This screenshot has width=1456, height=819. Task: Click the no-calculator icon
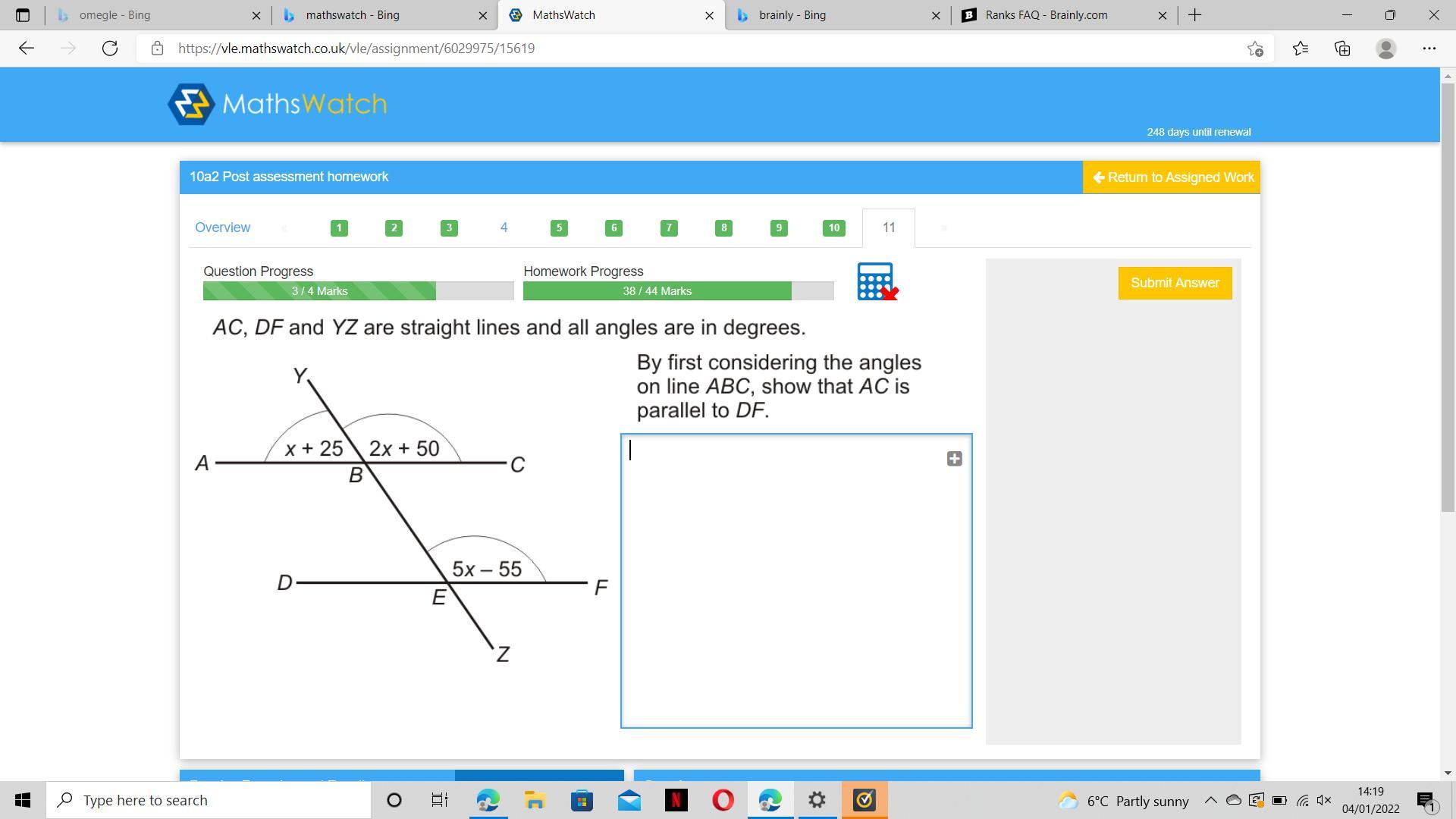tap(877, 282)
